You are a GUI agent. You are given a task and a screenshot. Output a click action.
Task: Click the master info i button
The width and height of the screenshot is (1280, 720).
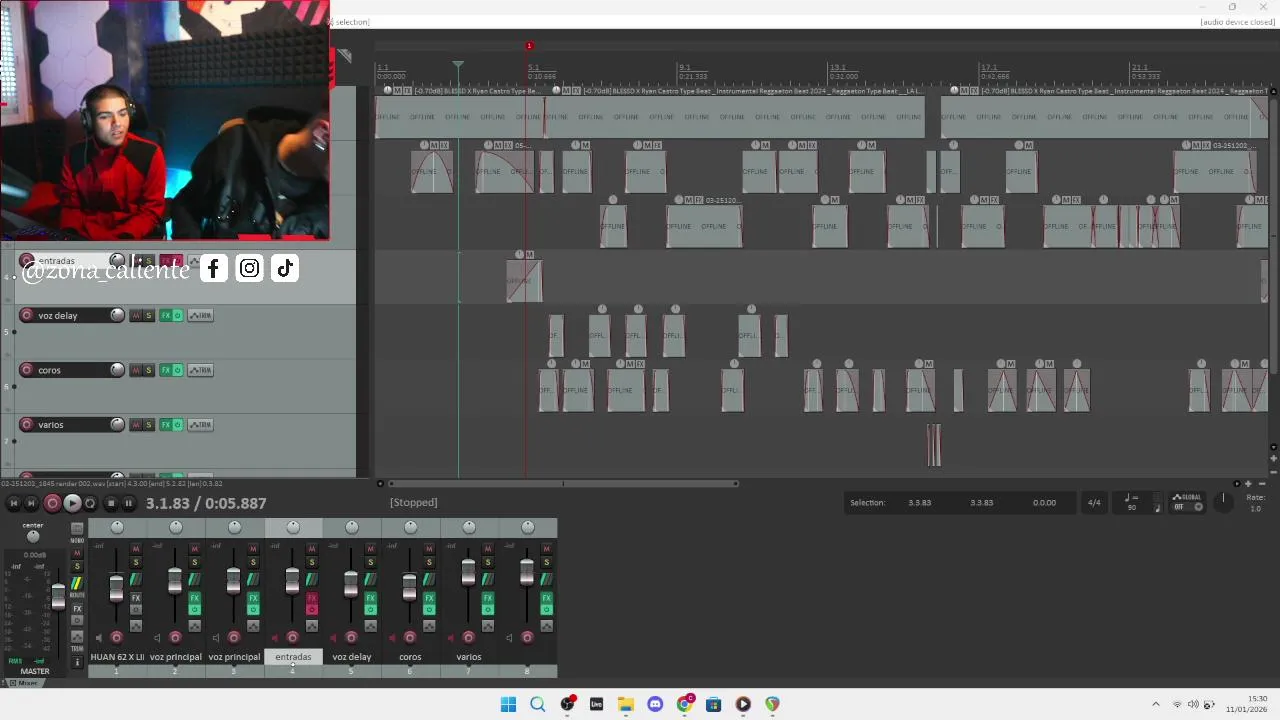pos(77,661)
